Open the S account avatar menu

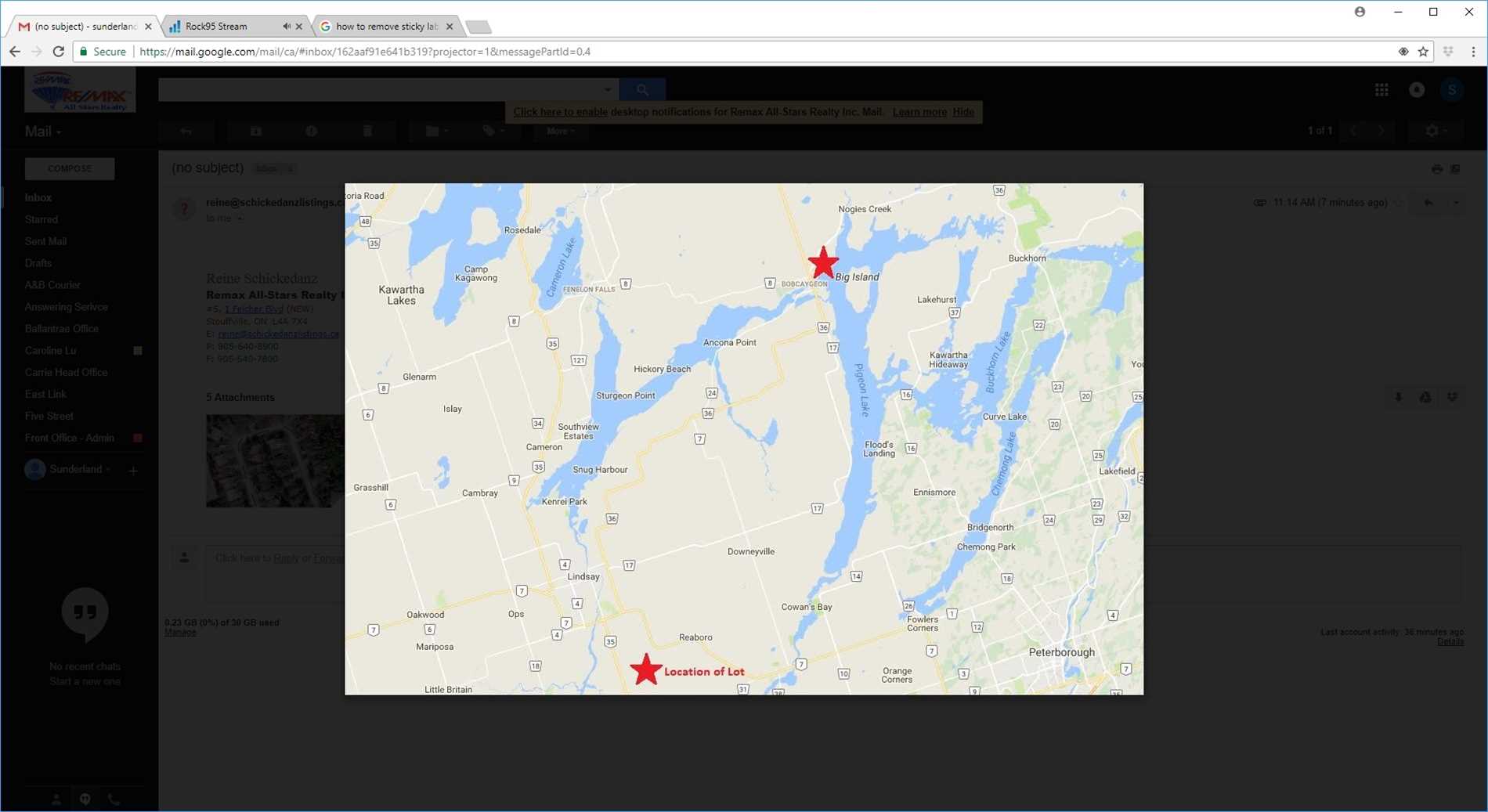point(1452,90)
